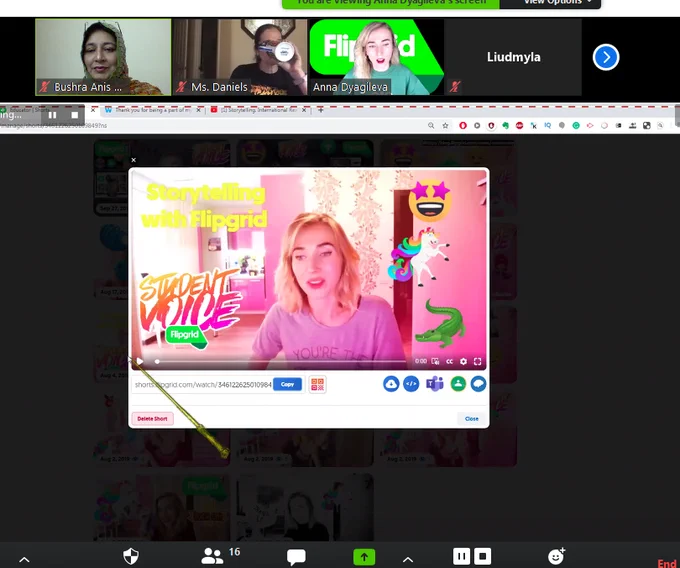Expand audio options with the caret

click(24, 559)
